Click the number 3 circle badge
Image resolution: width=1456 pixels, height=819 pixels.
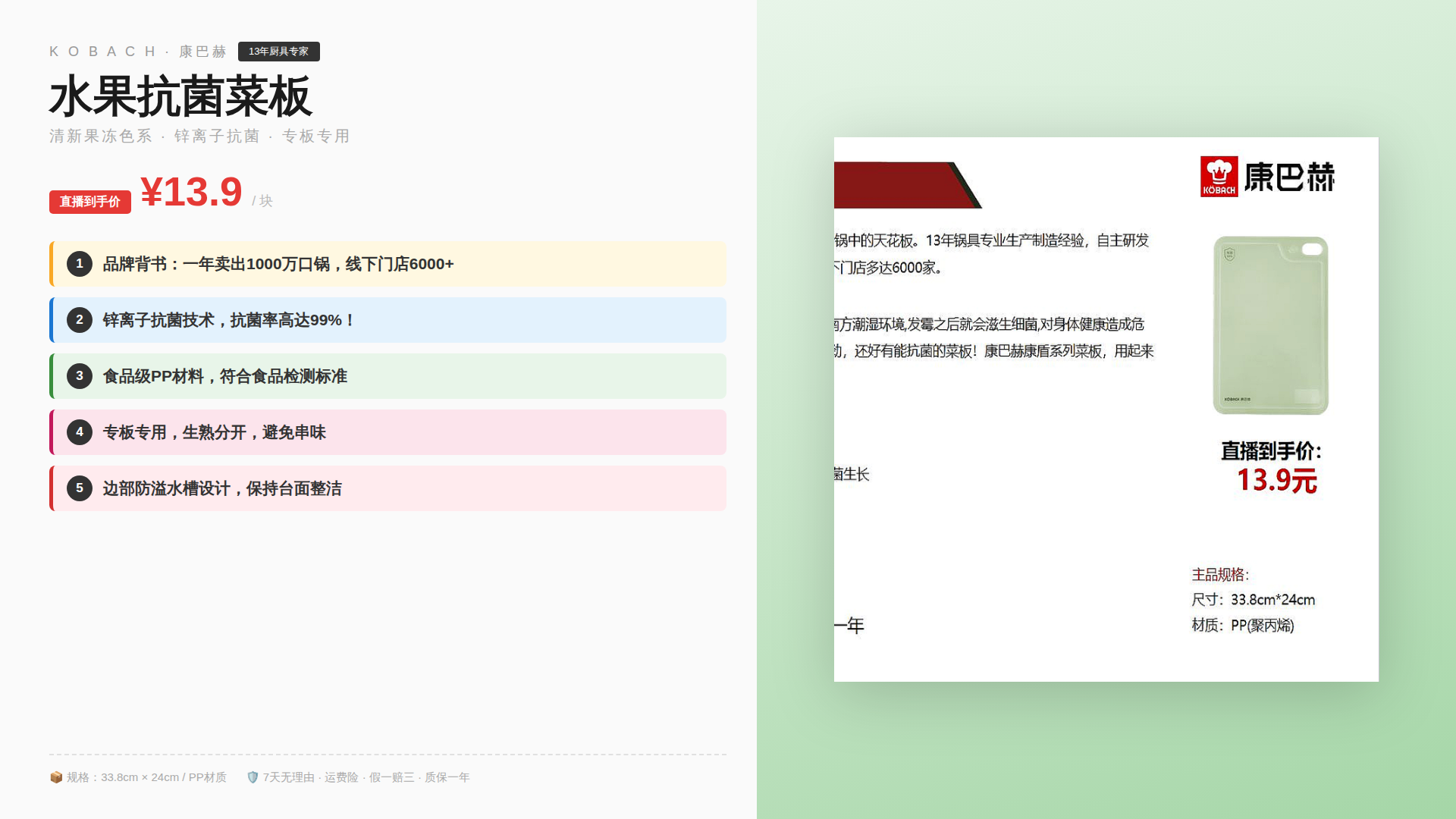[80, 376]
